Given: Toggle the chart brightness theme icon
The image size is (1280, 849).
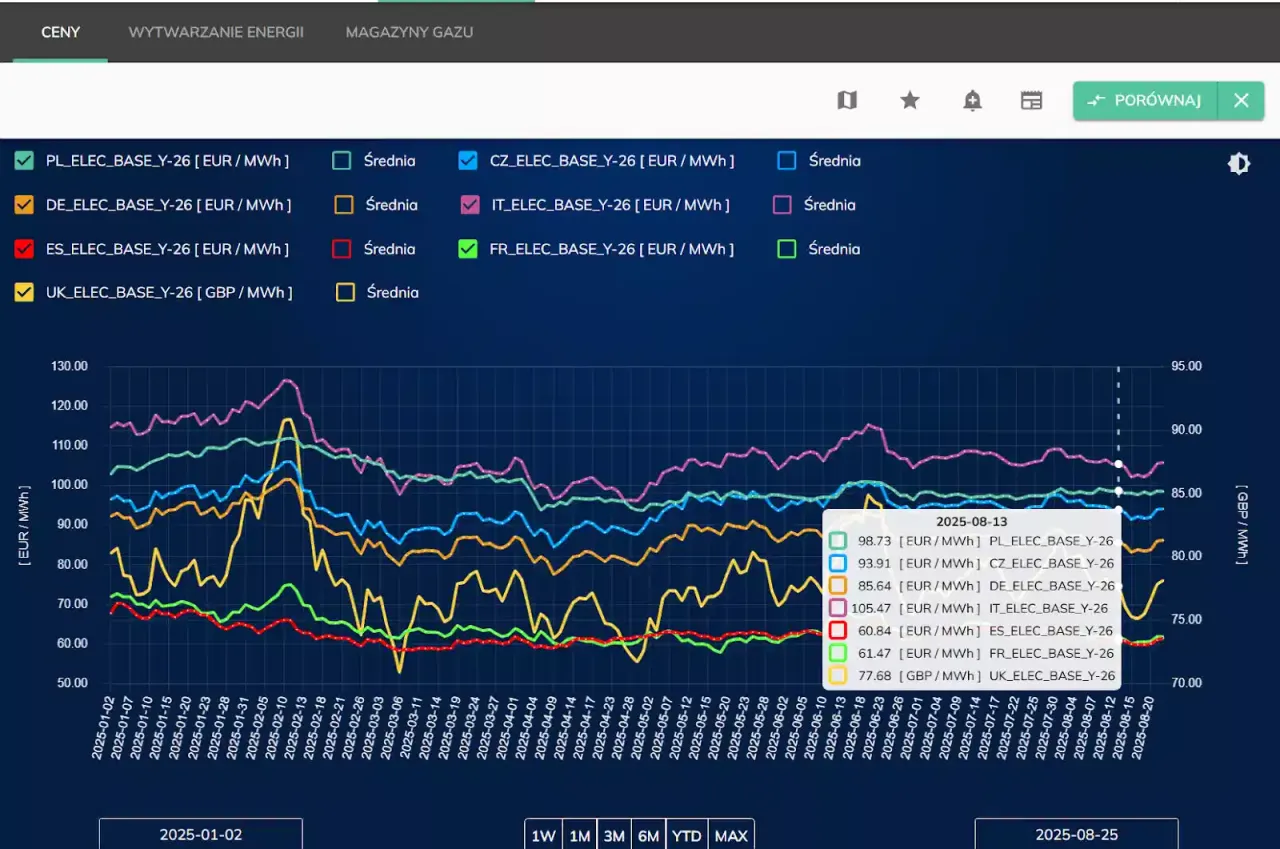Looking at the screenshot, I should coord(1239,164).
